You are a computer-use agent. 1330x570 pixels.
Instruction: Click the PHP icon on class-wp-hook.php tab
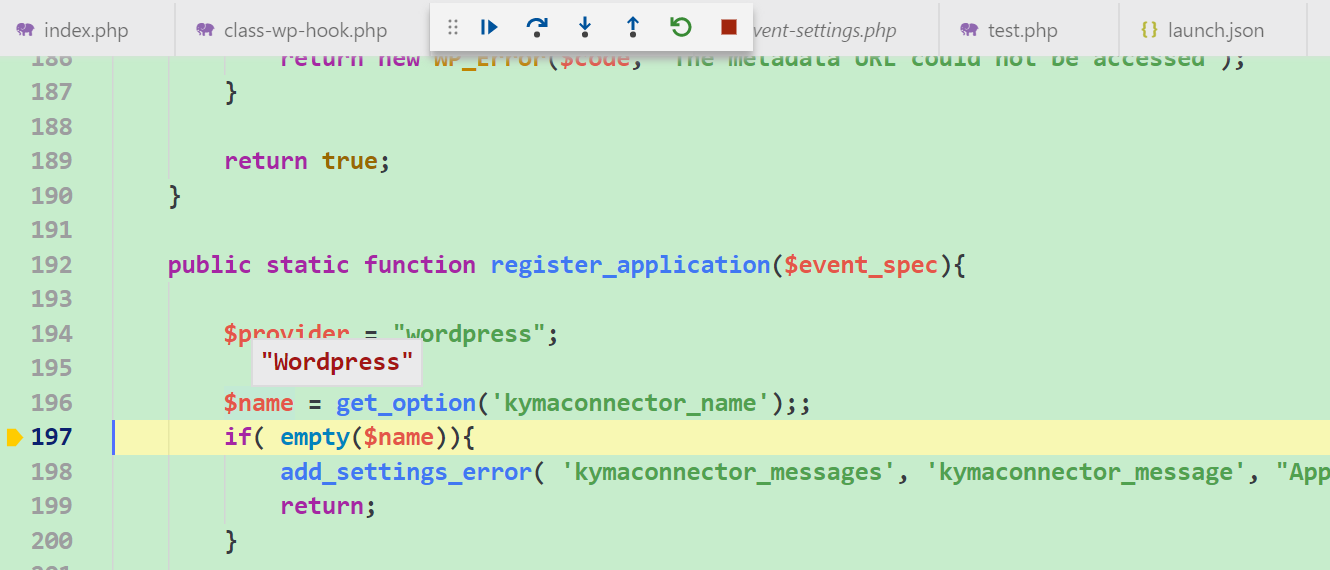(x=206, y=30)
